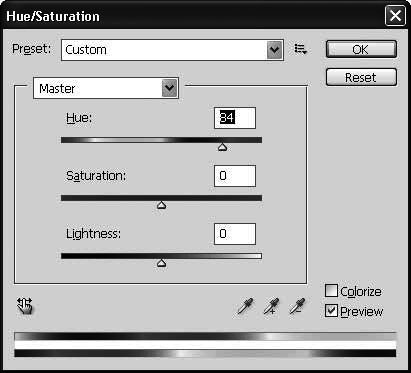
Task: Toggle the Preview checkbox off
Action: point(331,310)
